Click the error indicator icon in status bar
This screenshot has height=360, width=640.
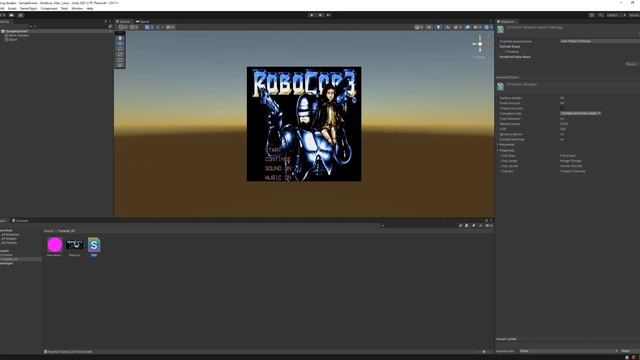[634, 357]
